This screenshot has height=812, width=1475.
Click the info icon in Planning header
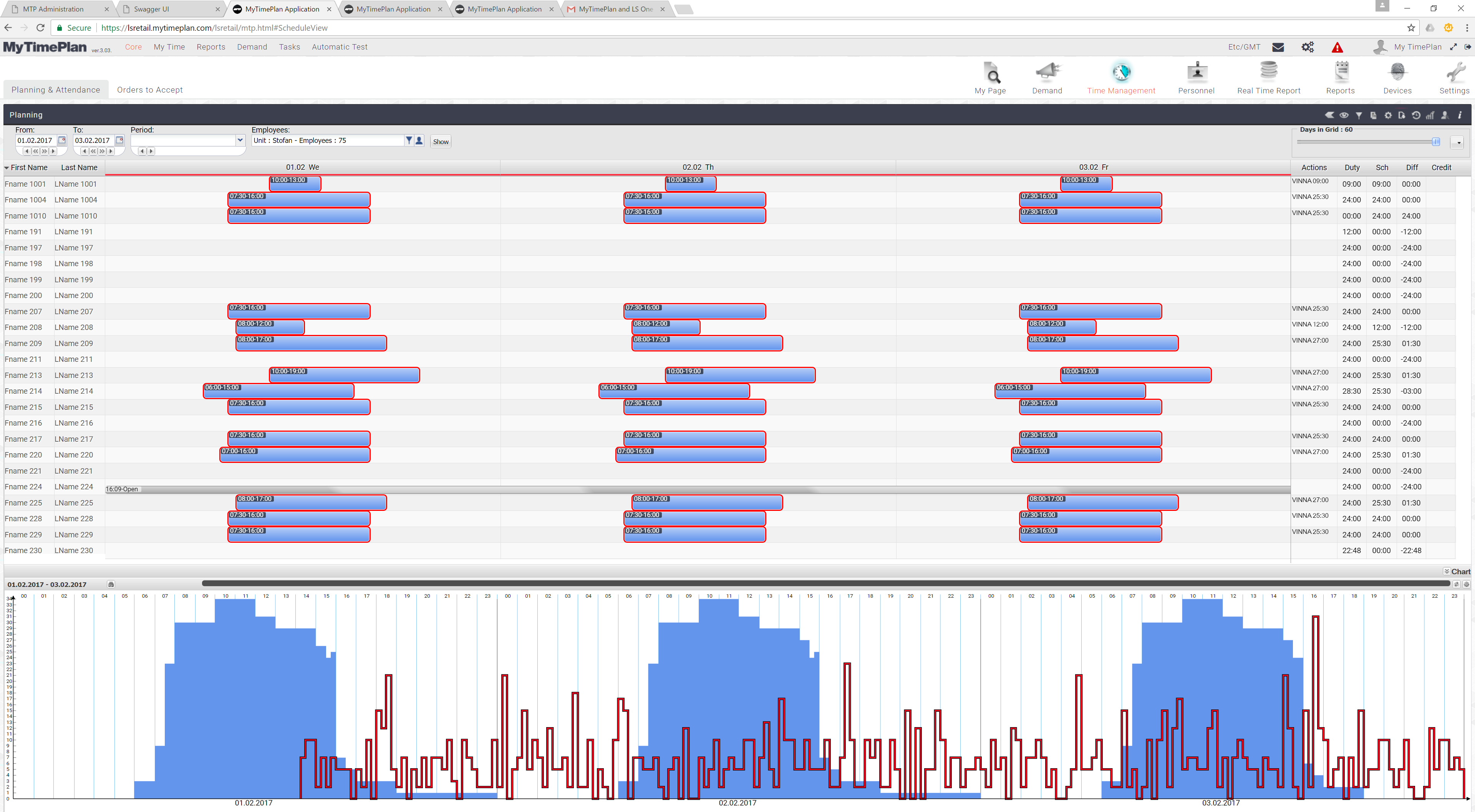tap(1460, 115)
